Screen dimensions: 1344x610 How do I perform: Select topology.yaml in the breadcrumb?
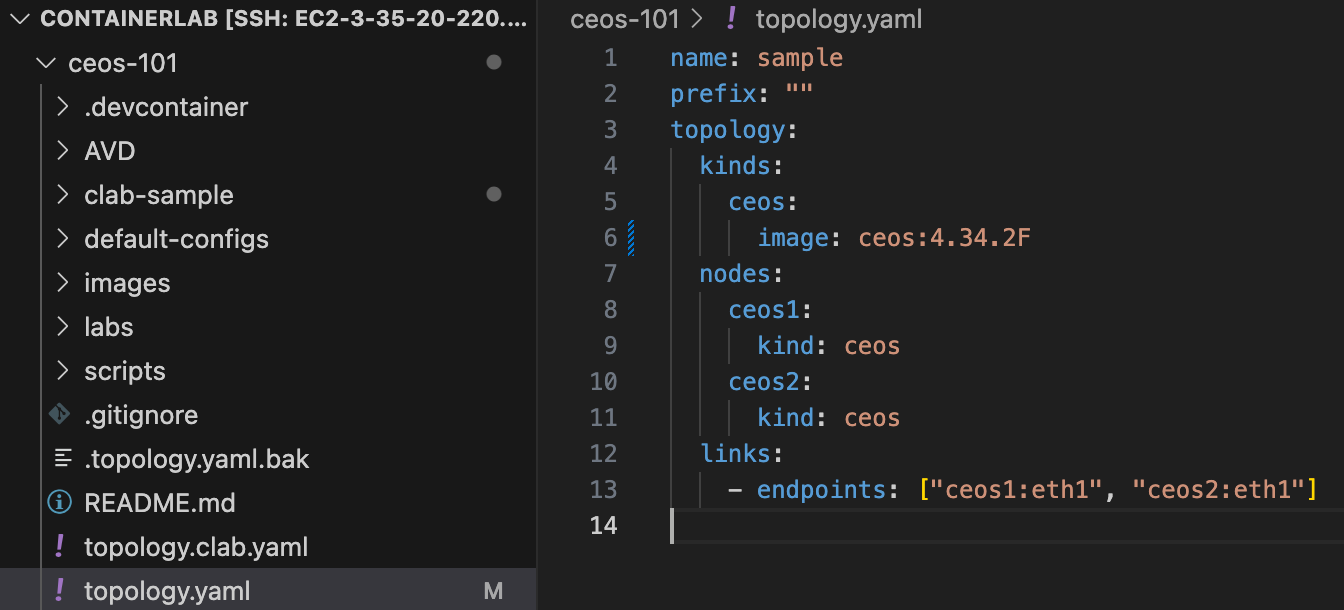pos(838,19)
